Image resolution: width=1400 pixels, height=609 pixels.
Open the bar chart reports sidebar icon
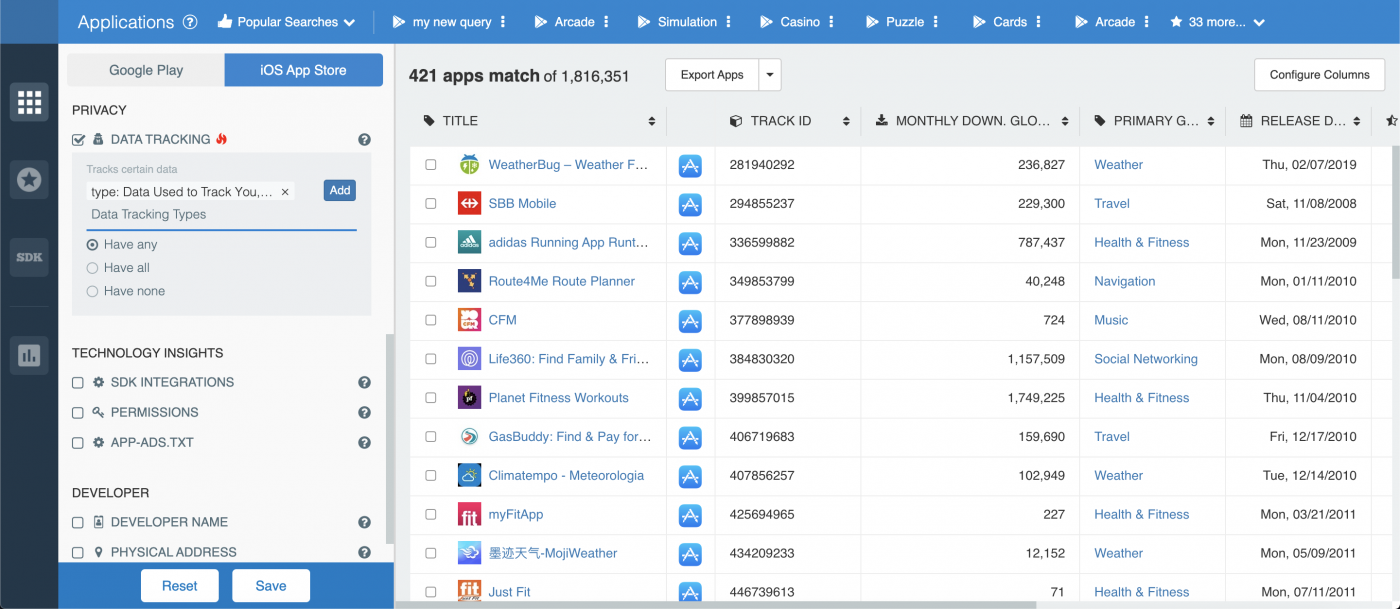pos(29,355)
